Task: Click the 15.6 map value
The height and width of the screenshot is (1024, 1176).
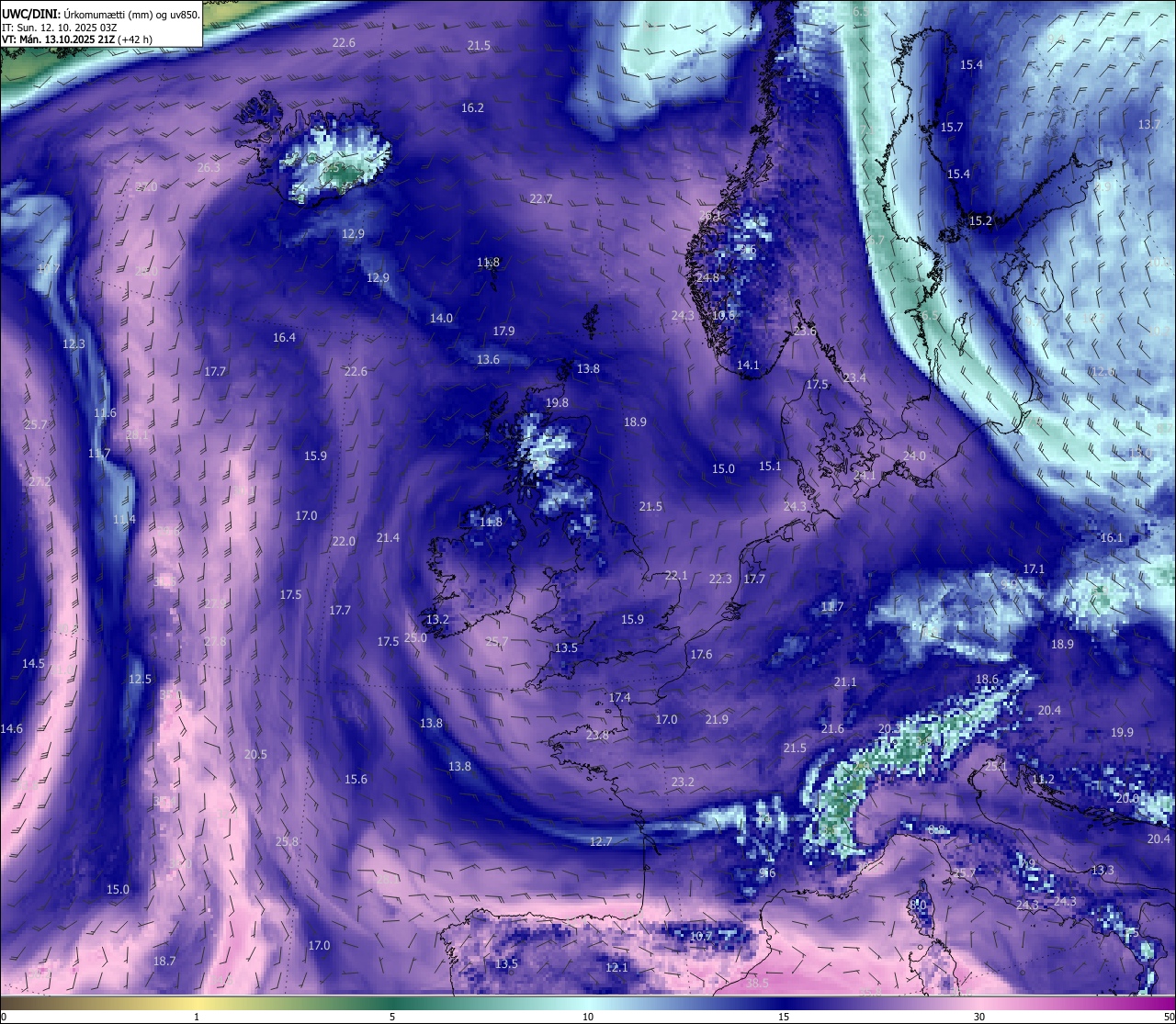Action: (x=356, y=779)
